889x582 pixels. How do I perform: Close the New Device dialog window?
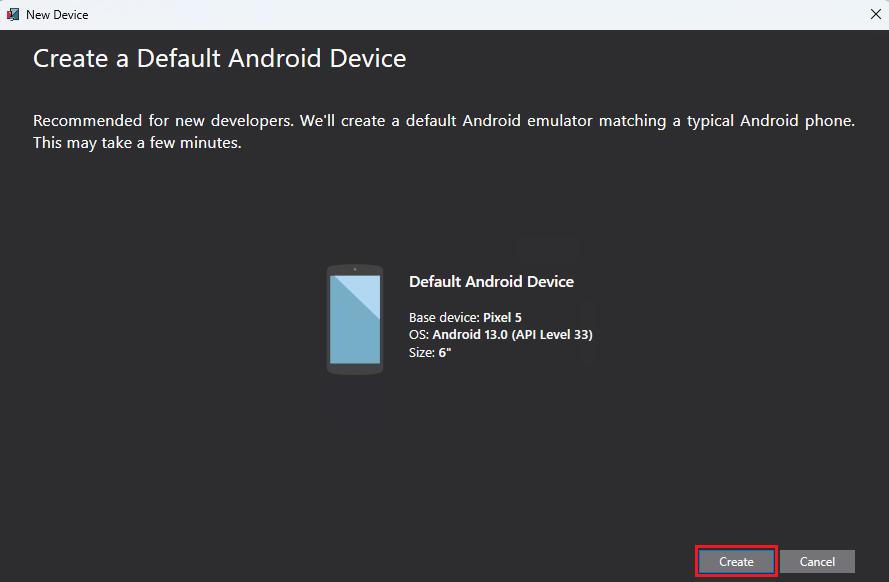click(874, 14)
